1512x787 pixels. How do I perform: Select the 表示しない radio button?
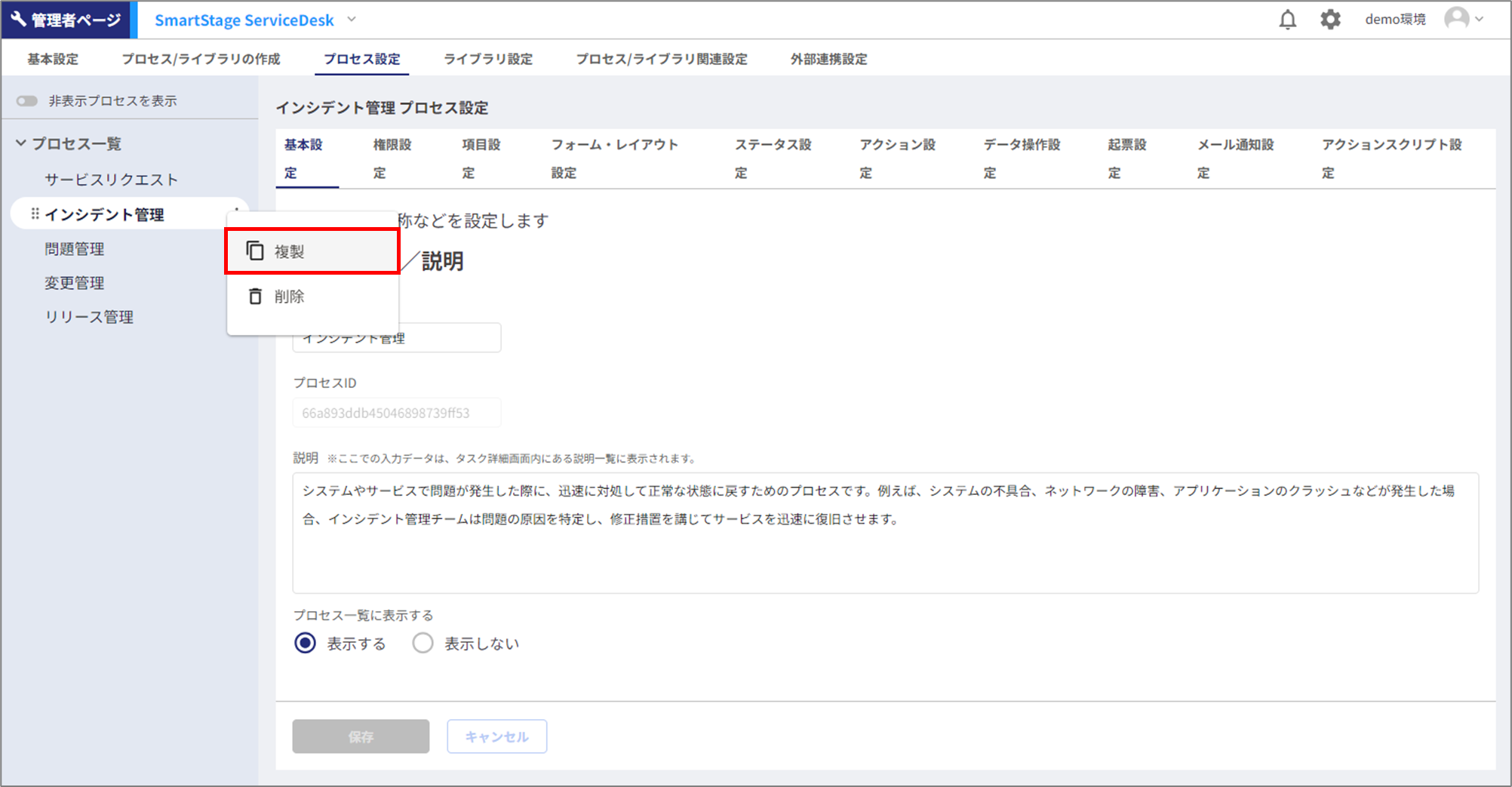(423, 643)
